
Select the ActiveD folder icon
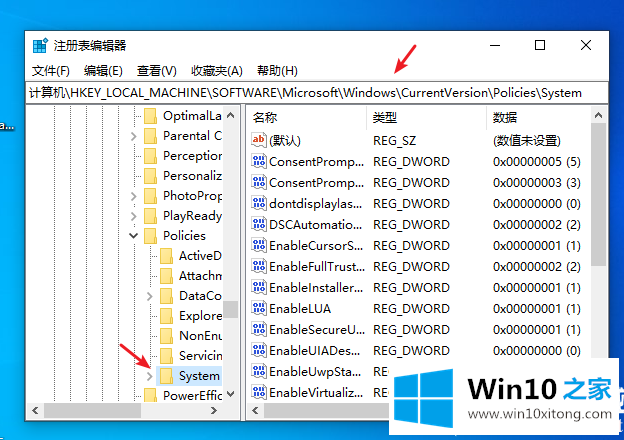tap(166, 256)
